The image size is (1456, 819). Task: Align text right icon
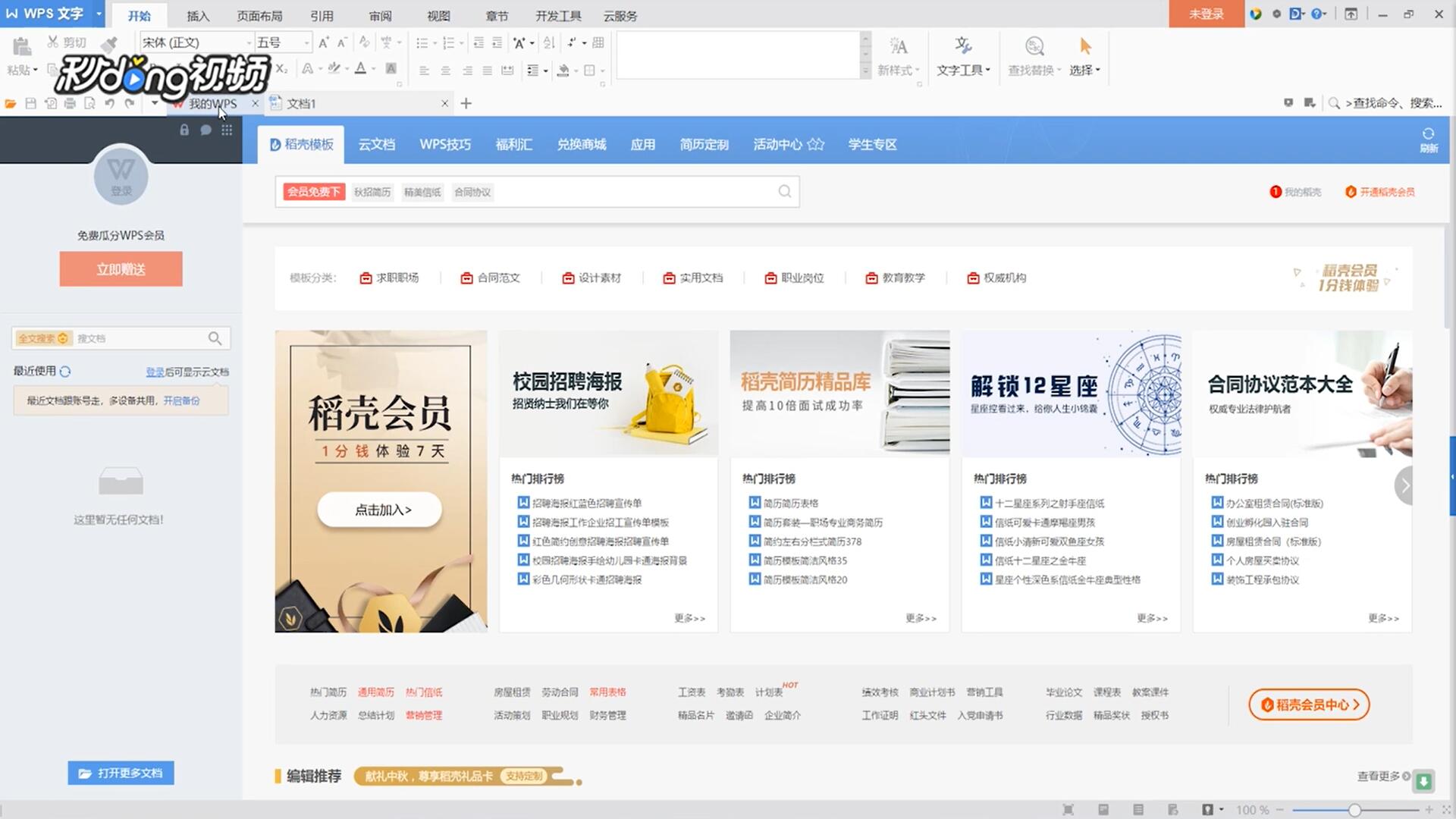pyautogui.click(x=466, y=70)
